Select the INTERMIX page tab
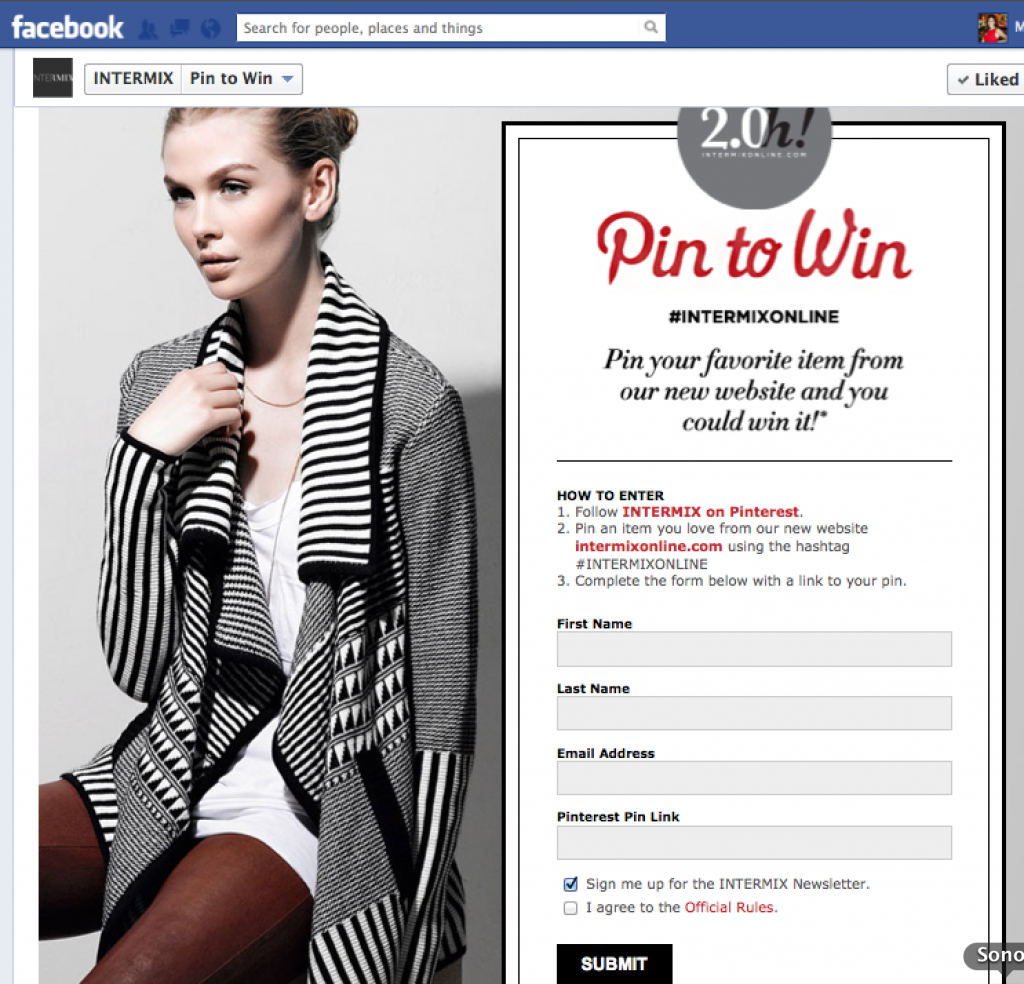Screen dimensions: 1024x984 [133, 79]
